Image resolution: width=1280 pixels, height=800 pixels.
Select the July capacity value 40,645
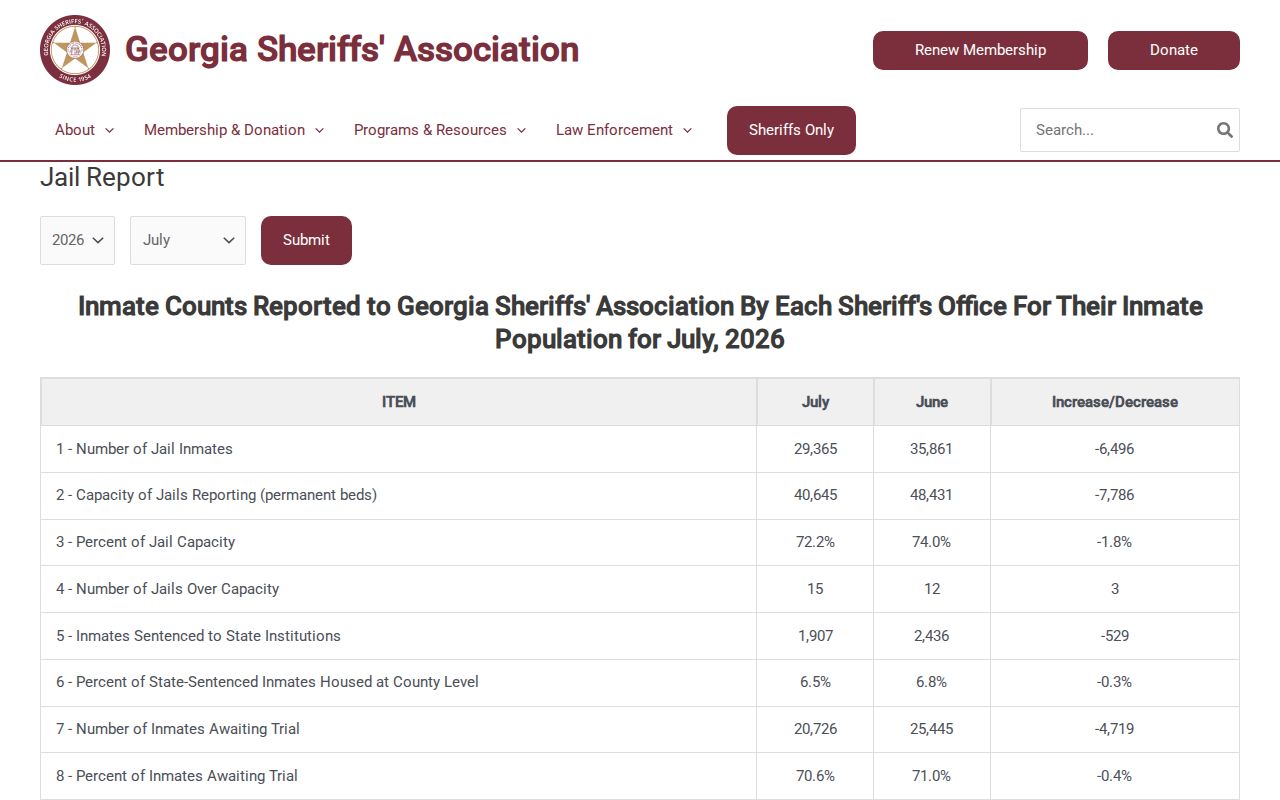click(815, 495)
